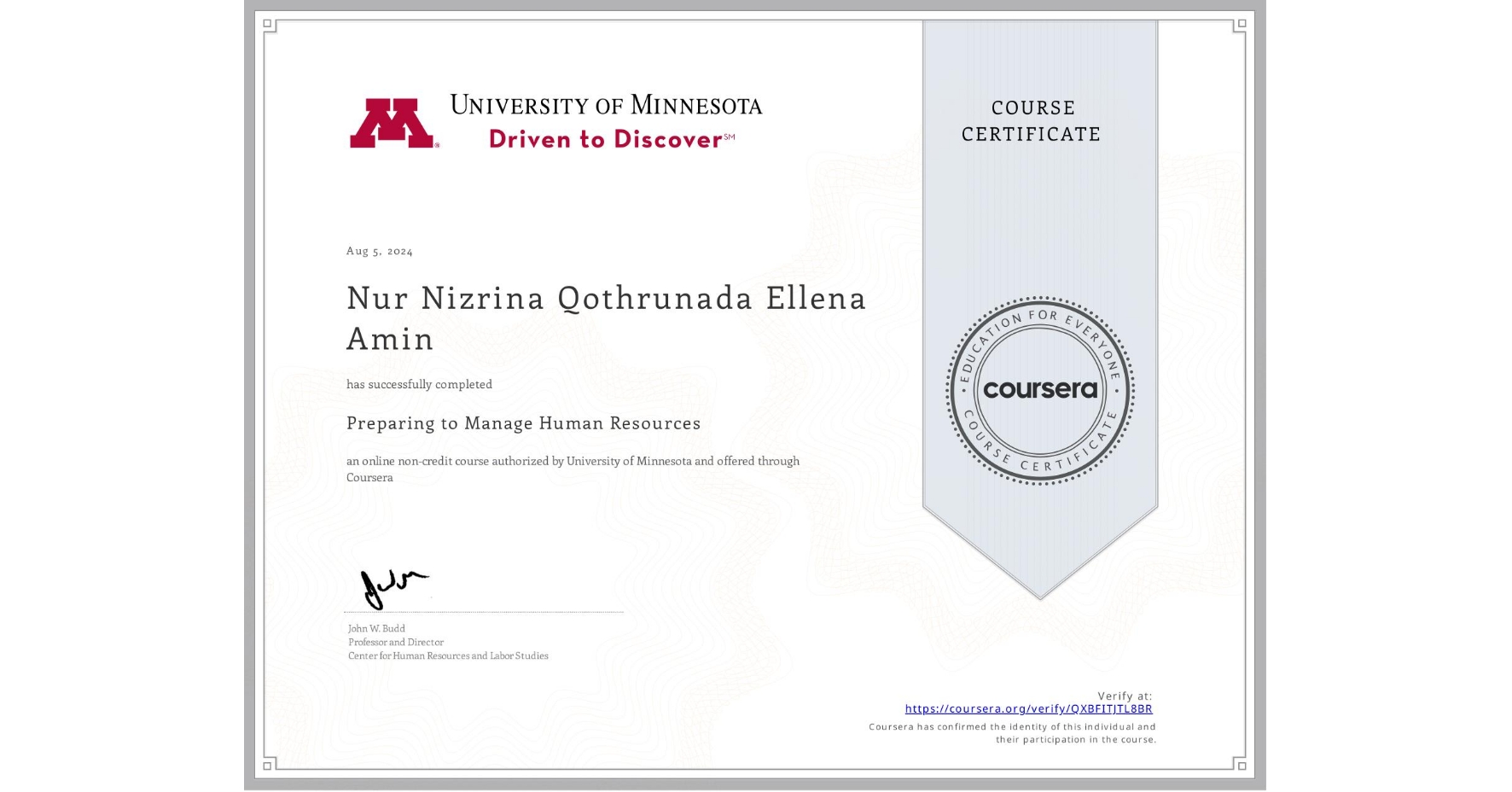Click the Verify at label text
This screenshot has height=792, width=1512.
(x=1123, y=695)
